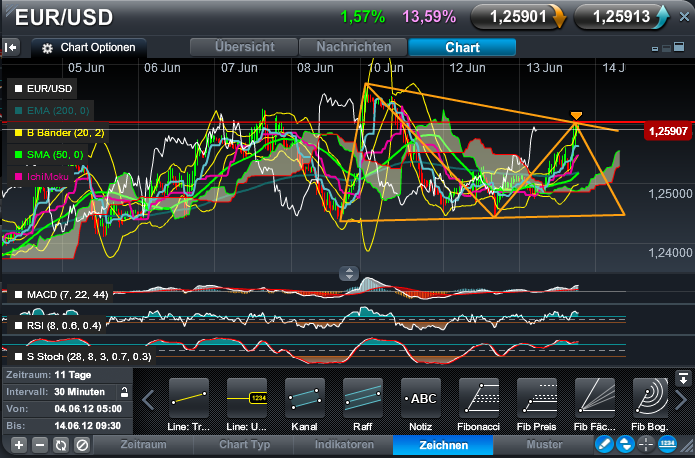Screen dimensions: 695x458
Task: Click the green 1,57% change value
Action: [363, 17]
